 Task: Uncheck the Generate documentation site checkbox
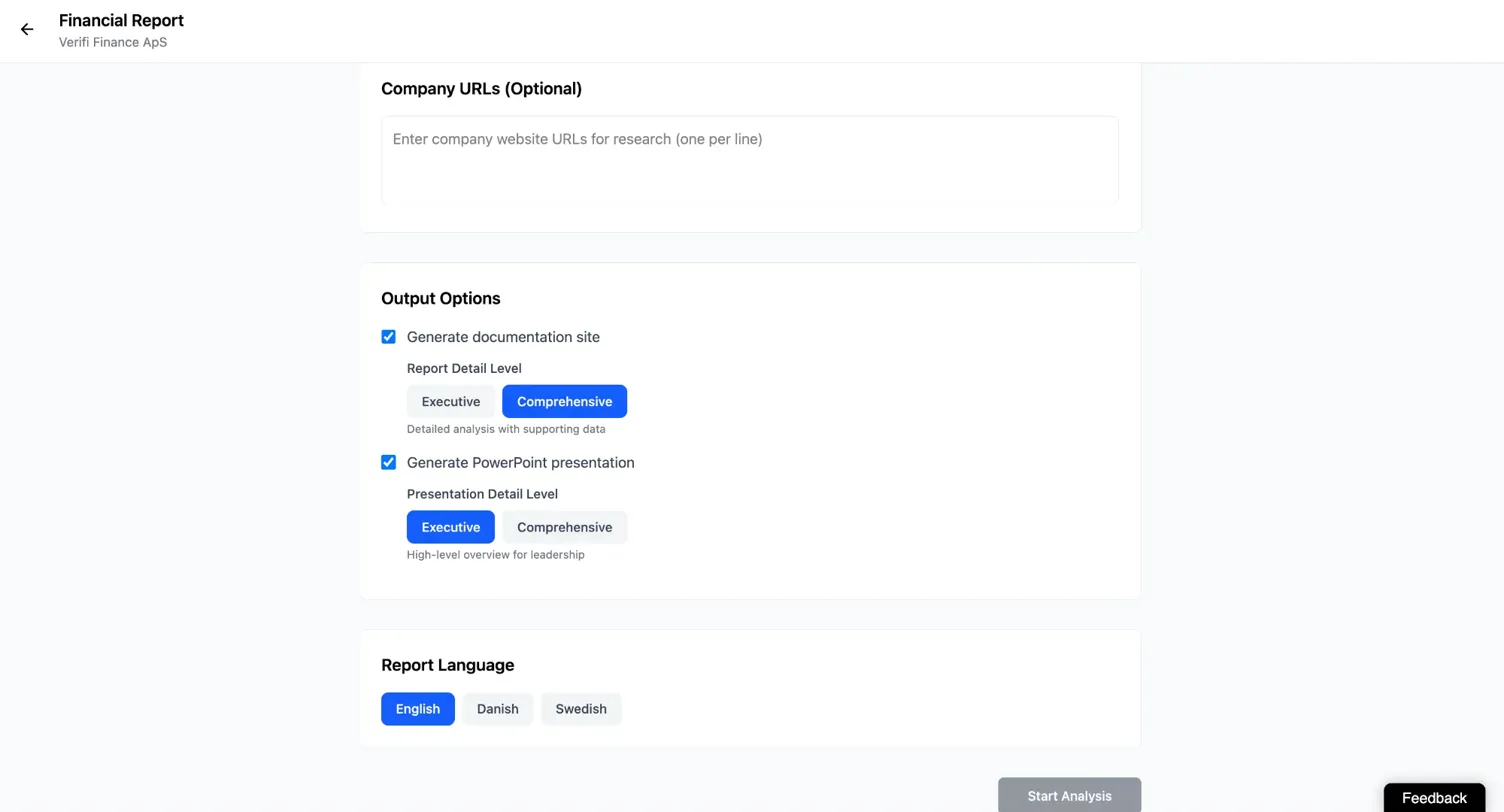pyautogui.click(x=389, y=337)
